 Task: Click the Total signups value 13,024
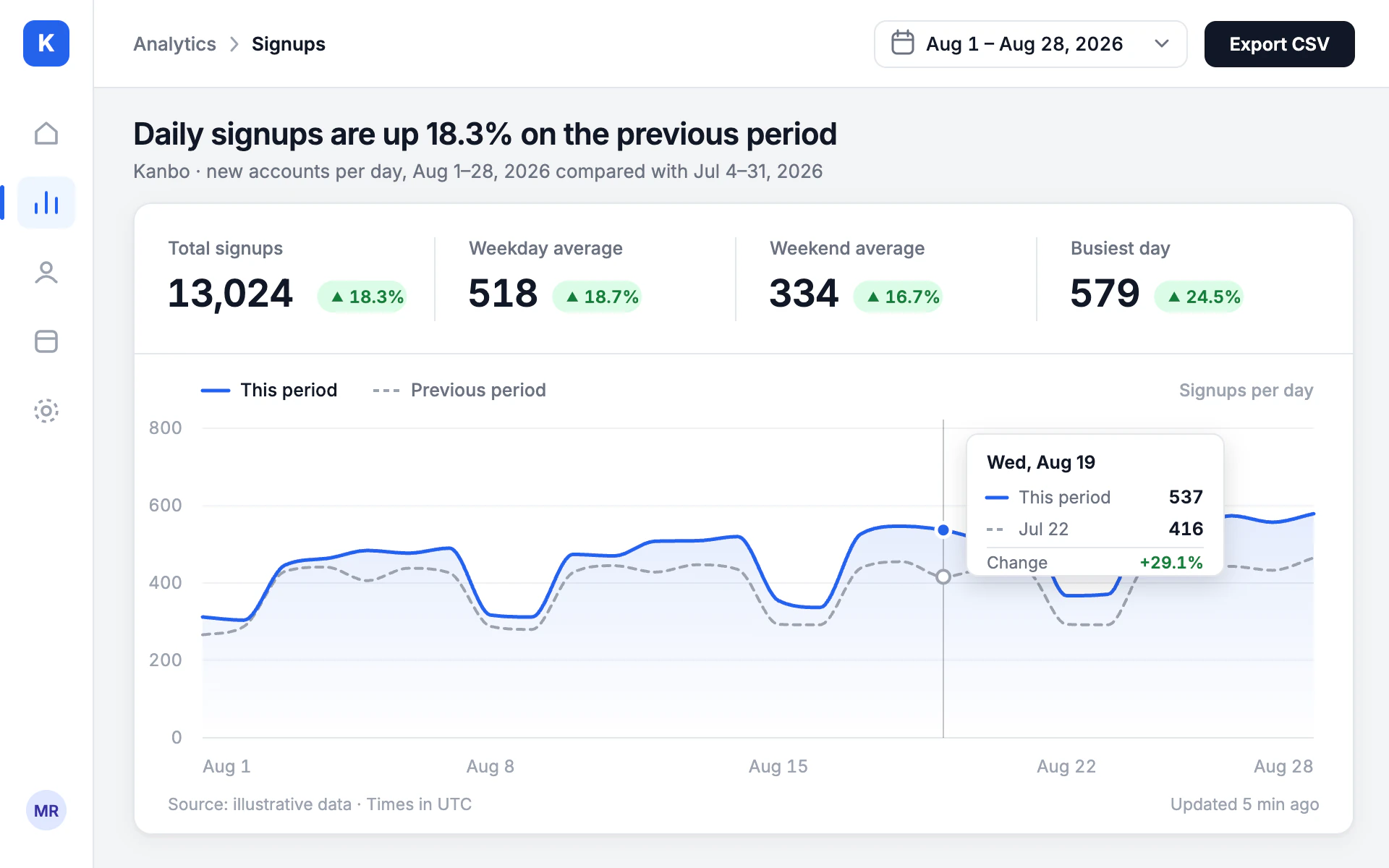coord(230,293)
